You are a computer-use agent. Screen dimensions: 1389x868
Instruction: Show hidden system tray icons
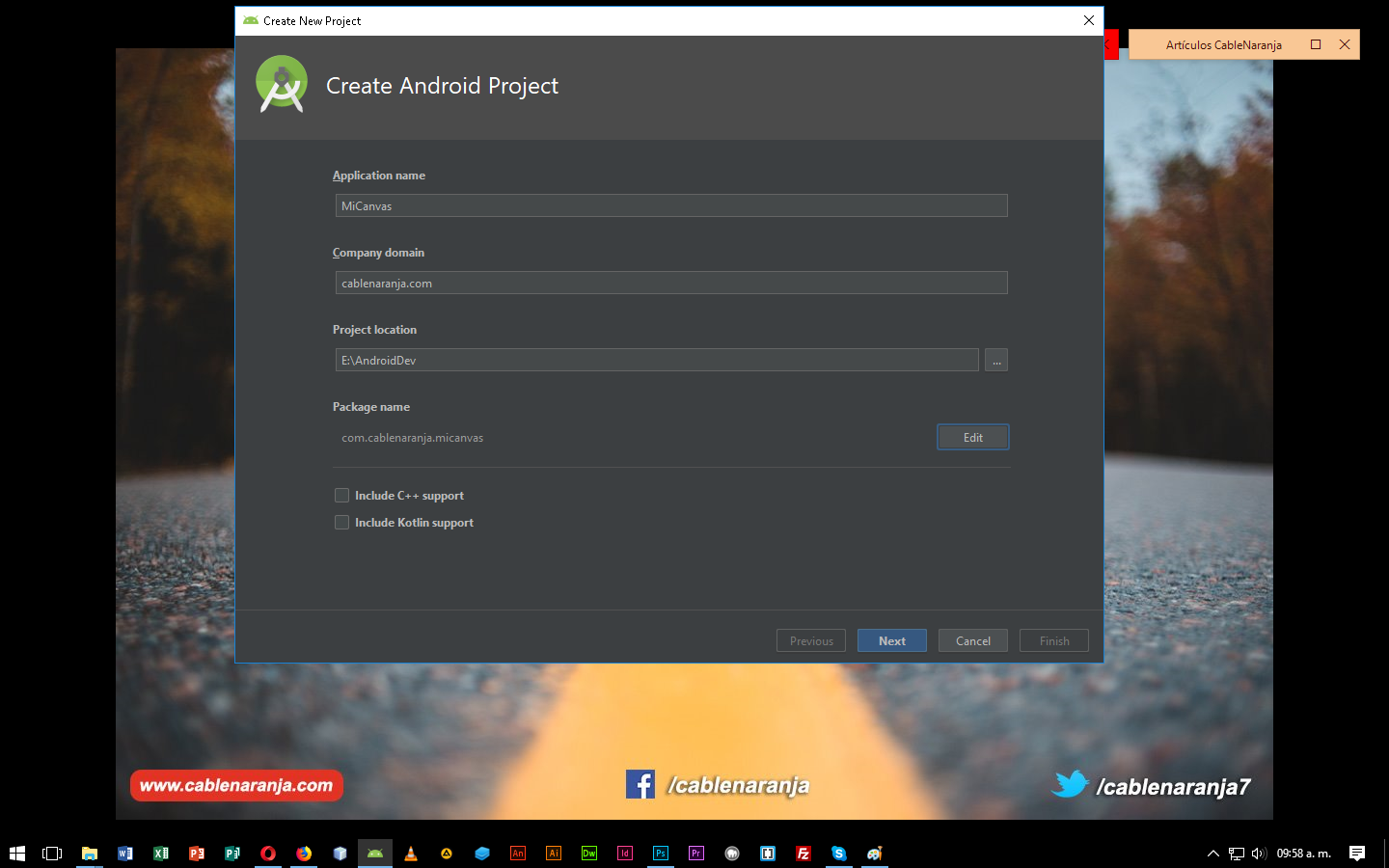click(x=1213, y=854)
